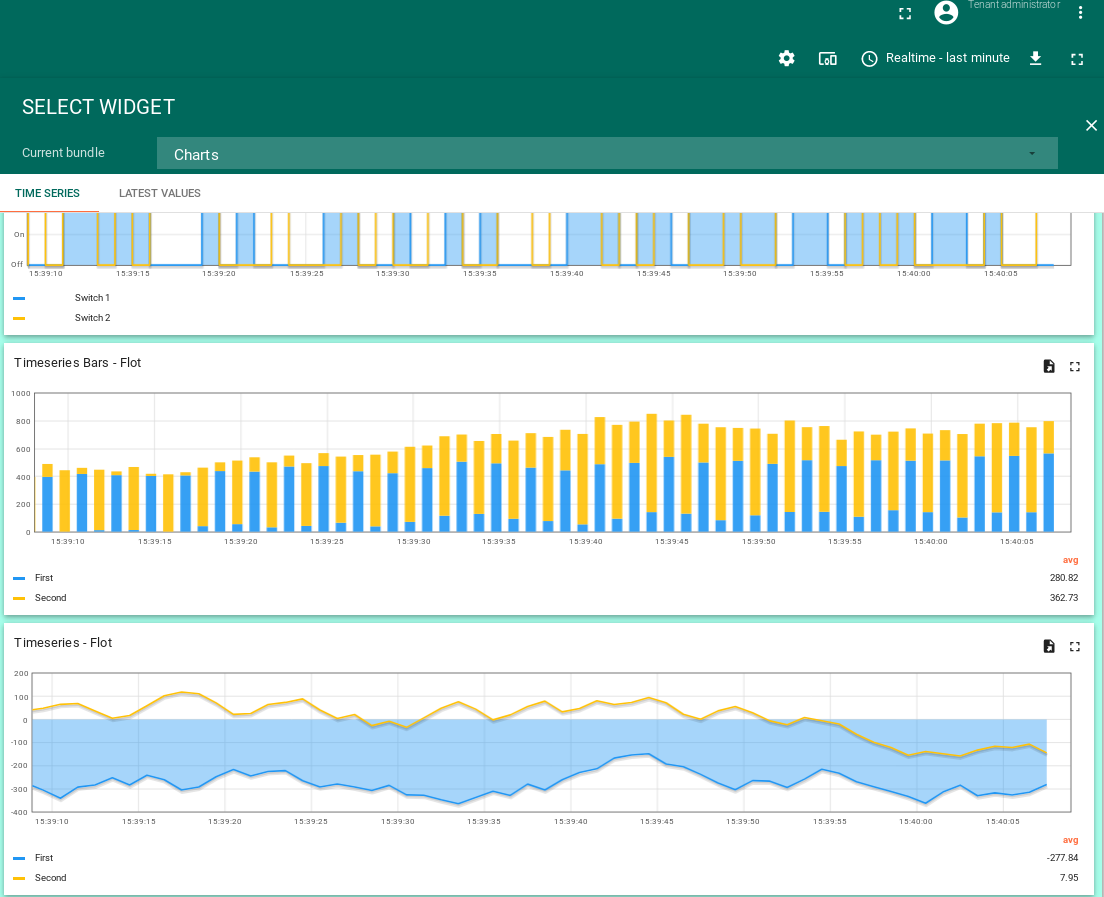The height and width of the screenshot is (897, 1104).
Task: Click the avg header in Timeseries - Flot legend
Action: pyautogui.click(x=1070, y=841)
